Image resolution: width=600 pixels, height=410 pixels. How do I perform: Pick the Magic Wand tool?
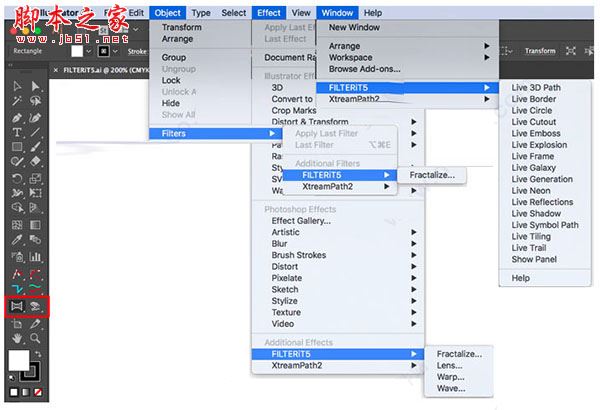pos(17,101)
